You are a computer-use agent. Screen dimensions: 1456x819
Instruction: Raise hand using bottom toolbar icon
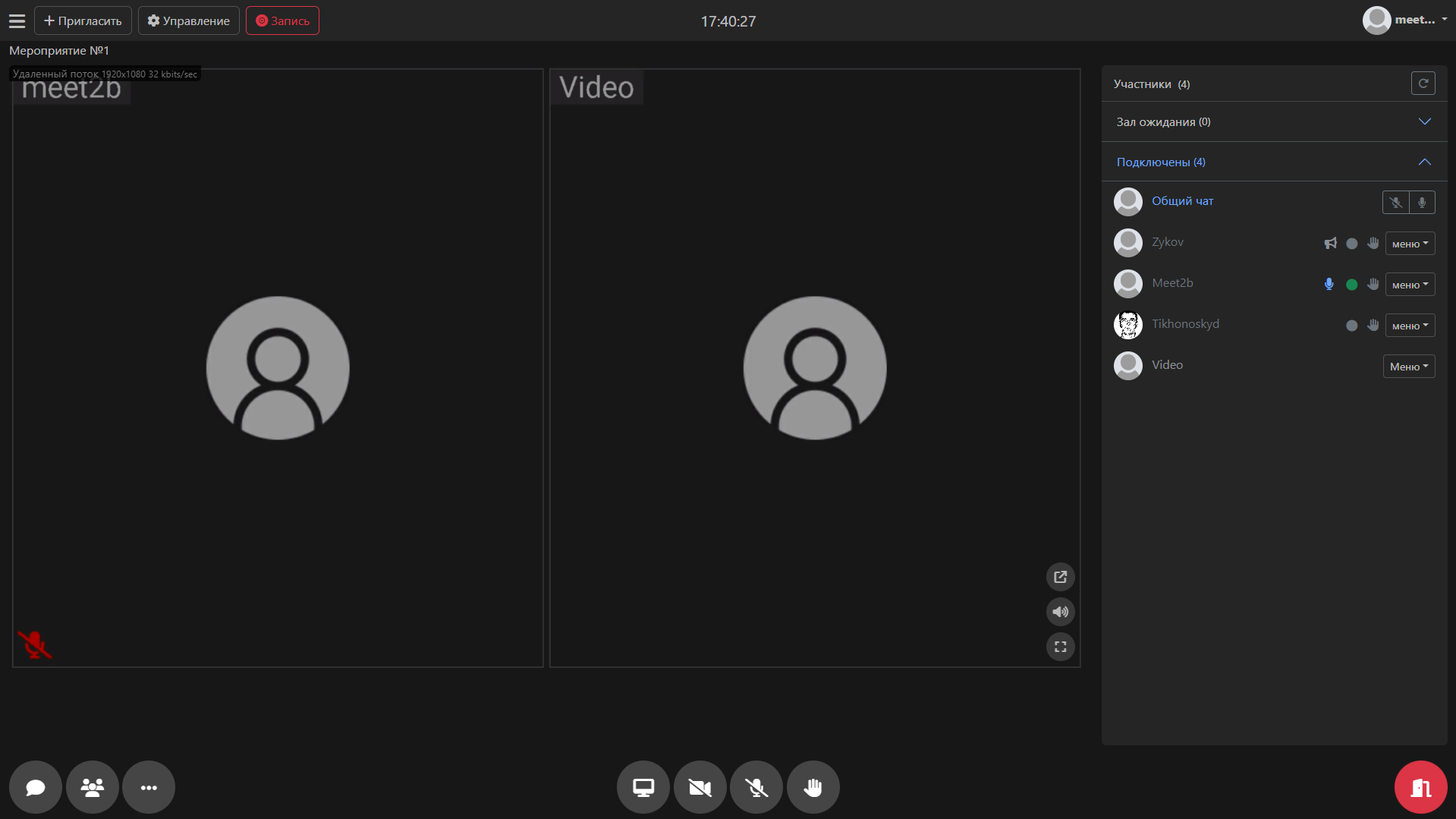[x=813, y=787]
